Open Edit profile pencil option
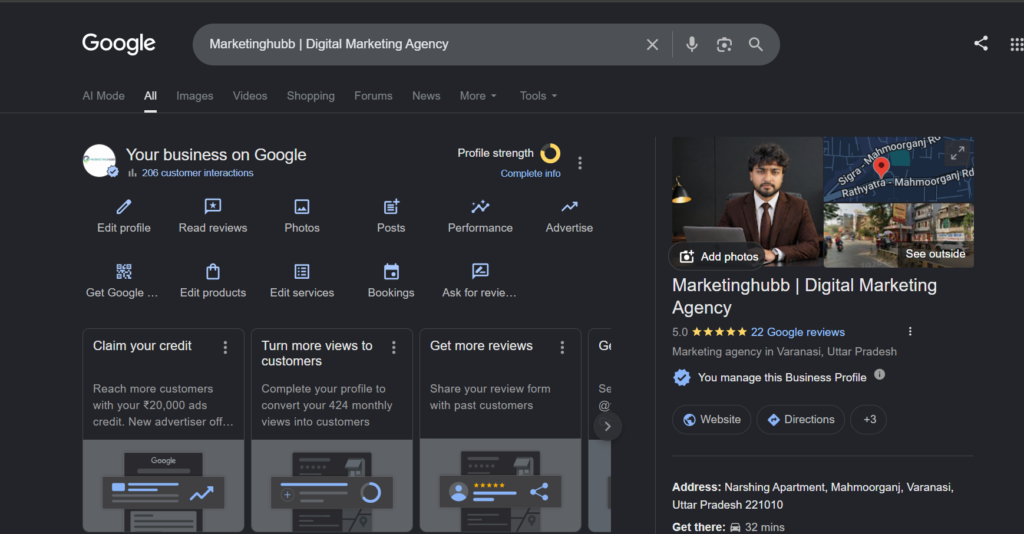Image resolution: width=1024 pixels, height=534 pixels. 123,216
